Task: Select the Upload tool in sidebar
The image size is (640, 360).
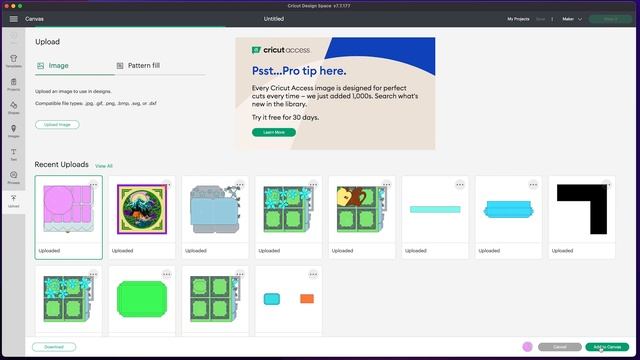Action: 13,201
